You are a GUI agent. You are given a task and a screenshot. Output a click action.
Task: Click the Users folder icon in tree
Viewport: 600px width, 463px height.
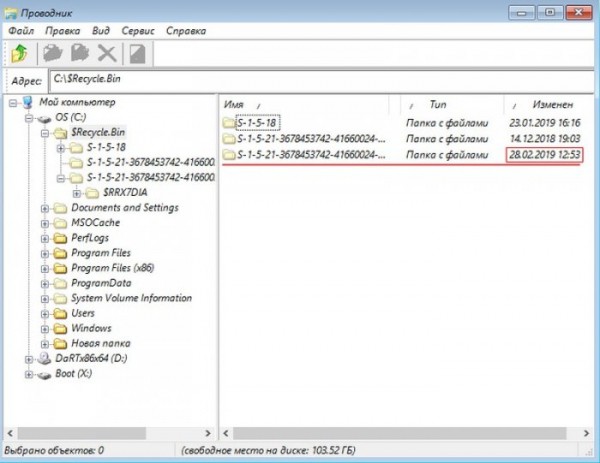click(x=60, y=314)
